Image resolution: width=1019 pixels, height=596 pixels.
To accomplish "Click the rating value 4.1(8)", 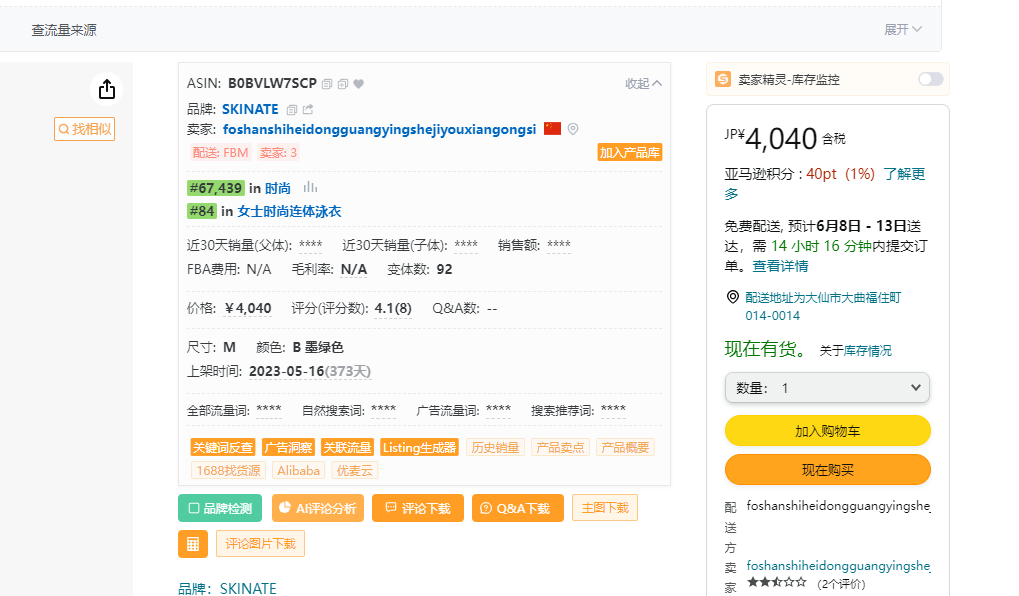I will pos(393,309).
